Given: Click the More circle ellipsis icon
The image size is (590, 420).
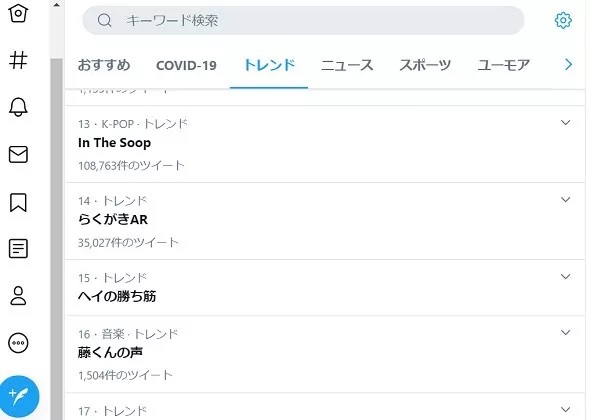Looking at the screenshot, I should click(18, 343).
